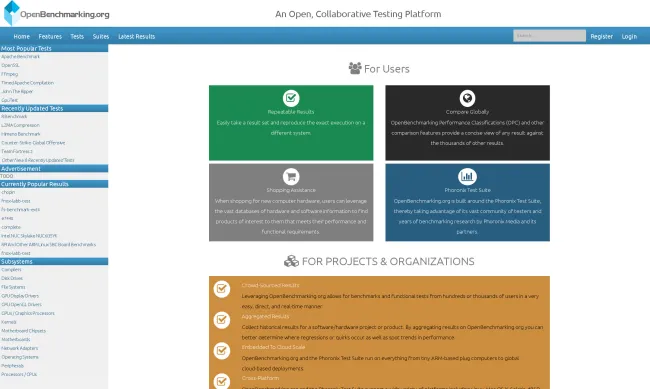Open the Processors / CPUs subsystem
This screenshot has height=389, width=650.
19,374
